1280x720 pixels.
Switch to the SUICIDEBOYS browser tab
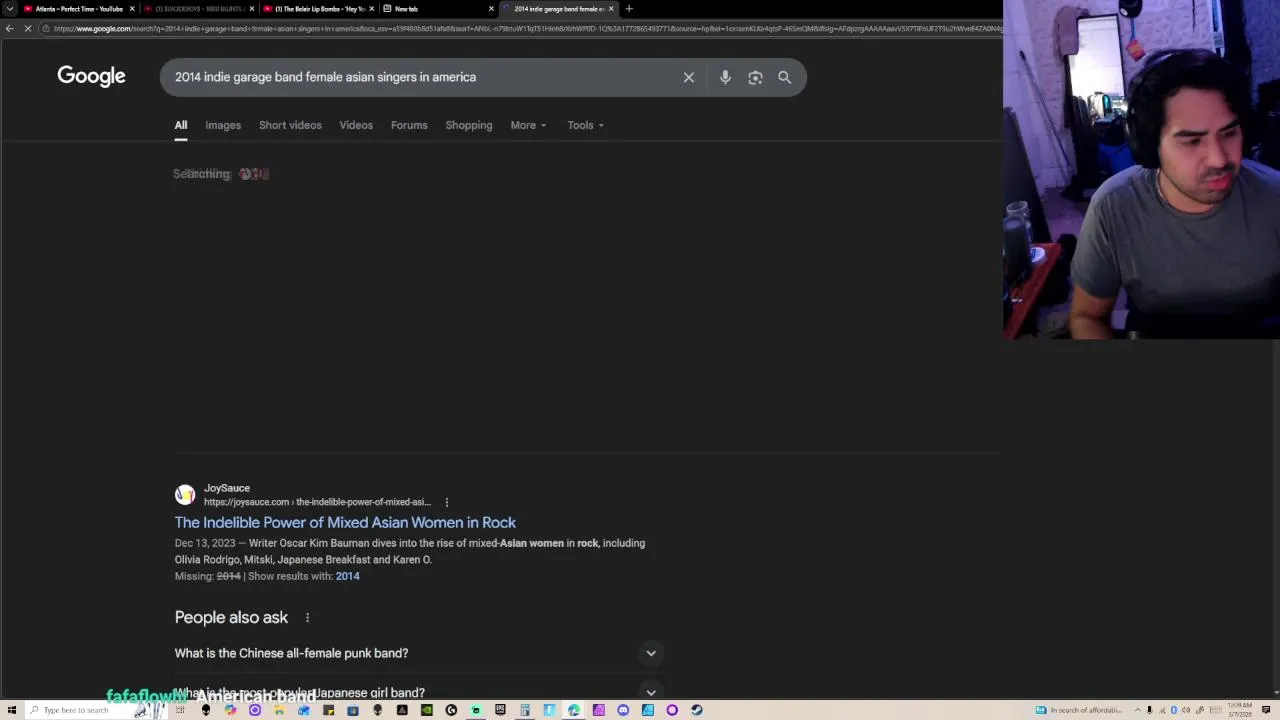(198, 9)
